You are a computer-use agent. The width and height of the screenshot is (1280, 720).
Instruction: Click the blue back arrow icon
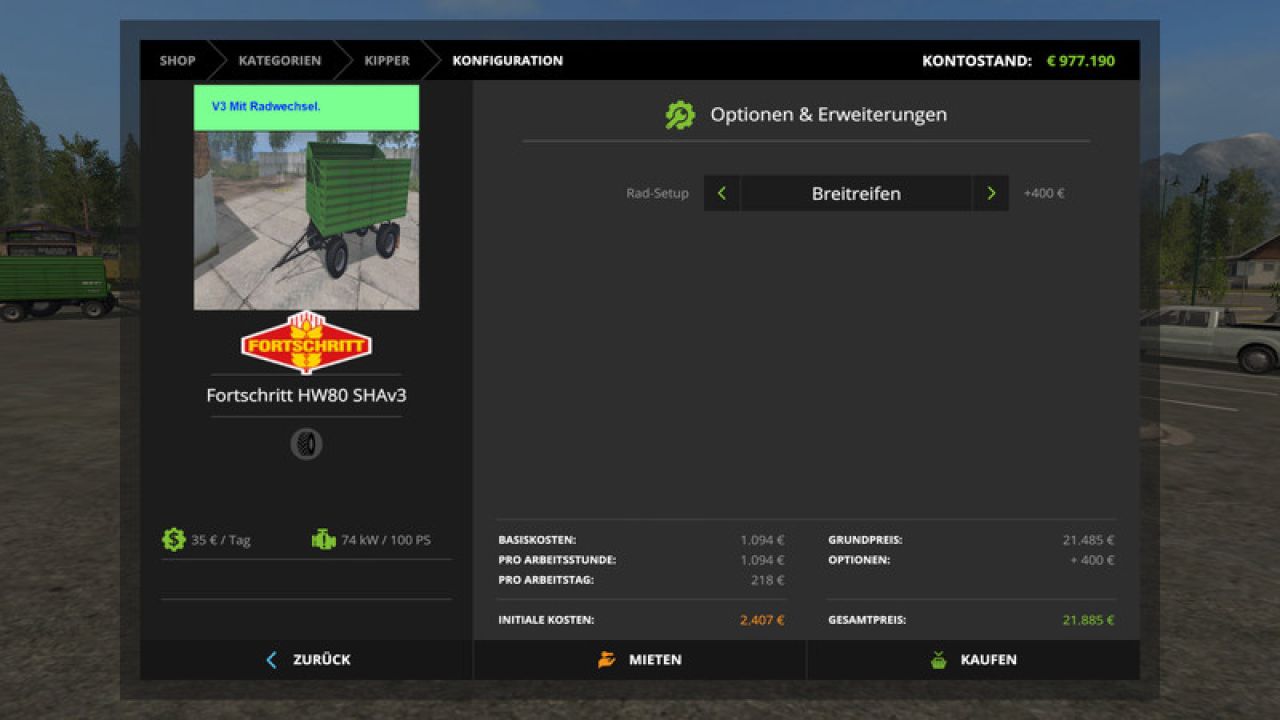pyautogui.click(x=271, y=660)
